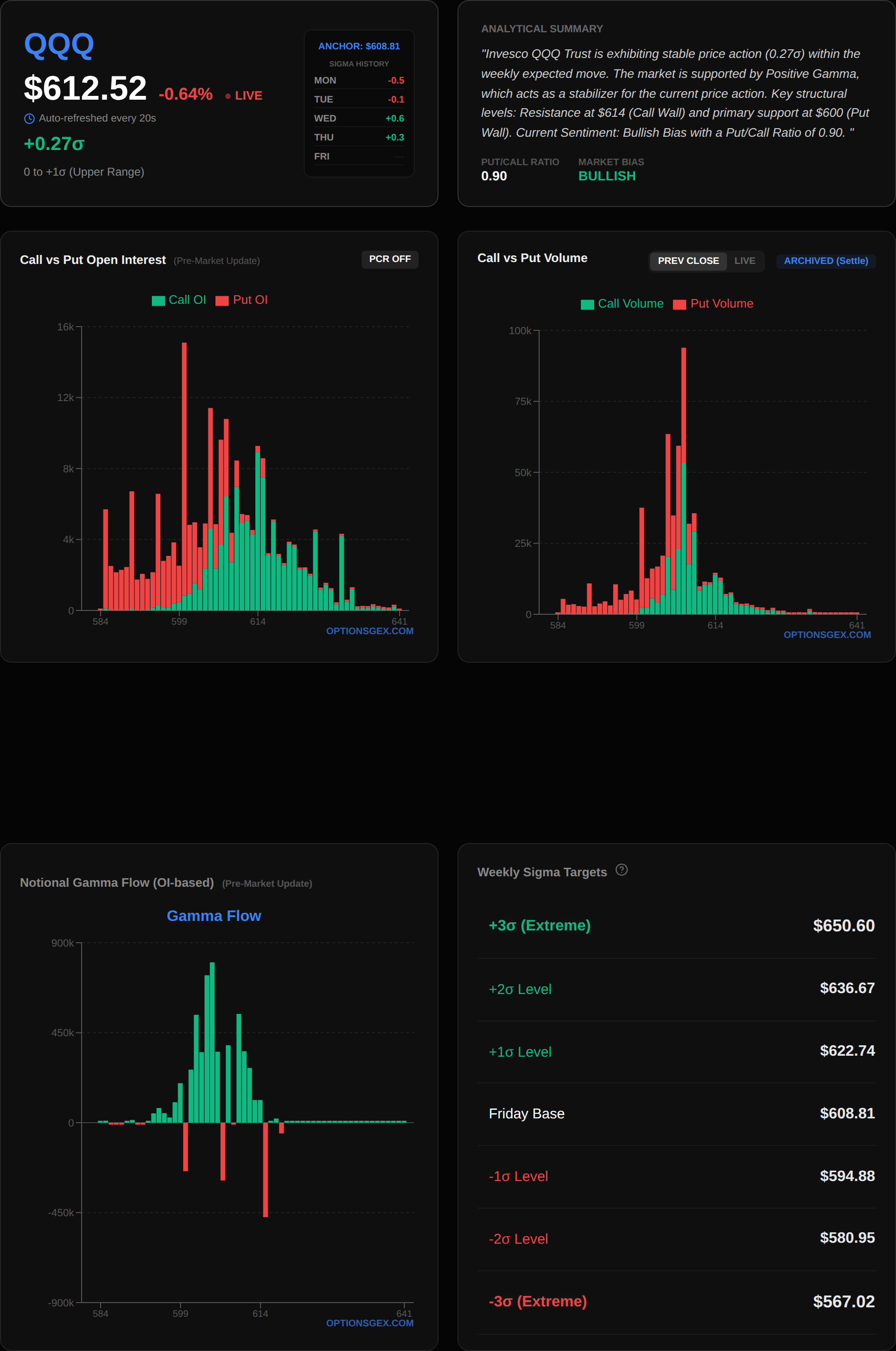
Task: Toggle the PCR OFF button
Action: pos(390,259)
